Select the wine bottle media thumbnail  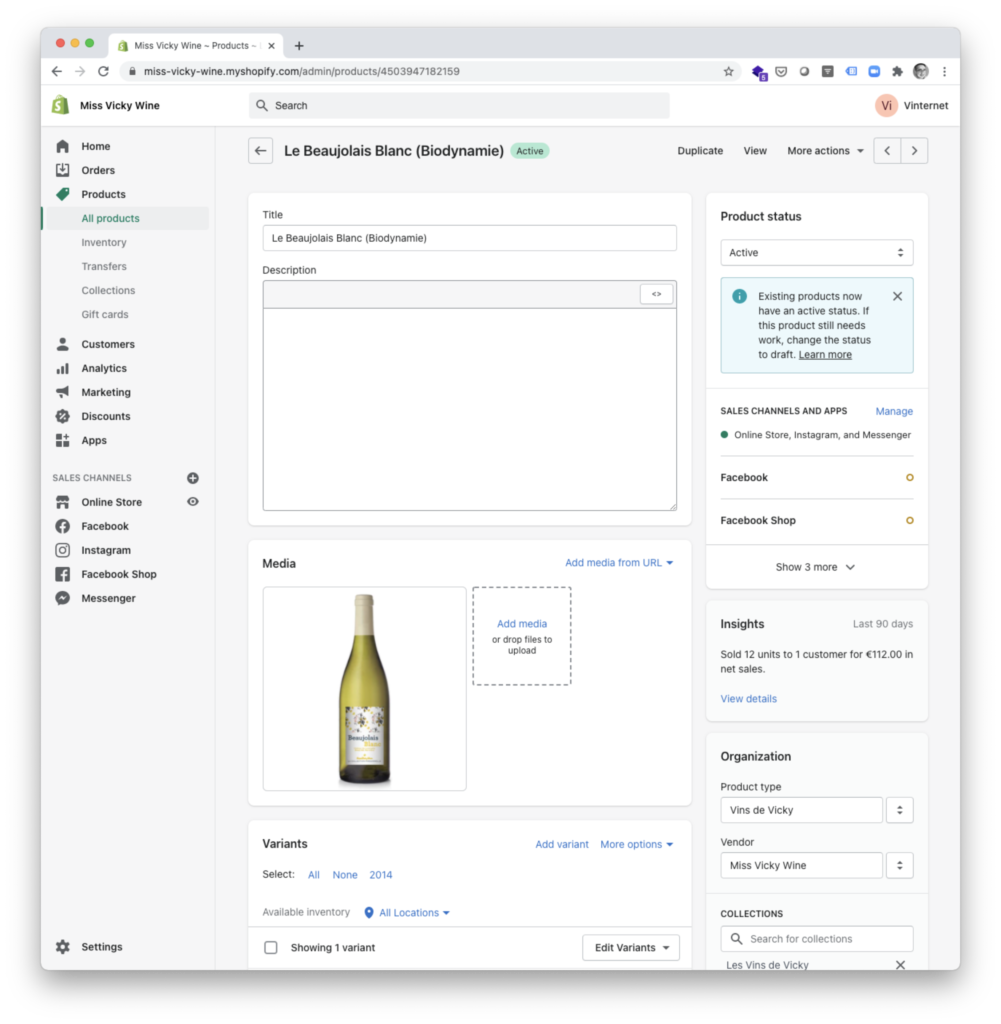point(364,688)
